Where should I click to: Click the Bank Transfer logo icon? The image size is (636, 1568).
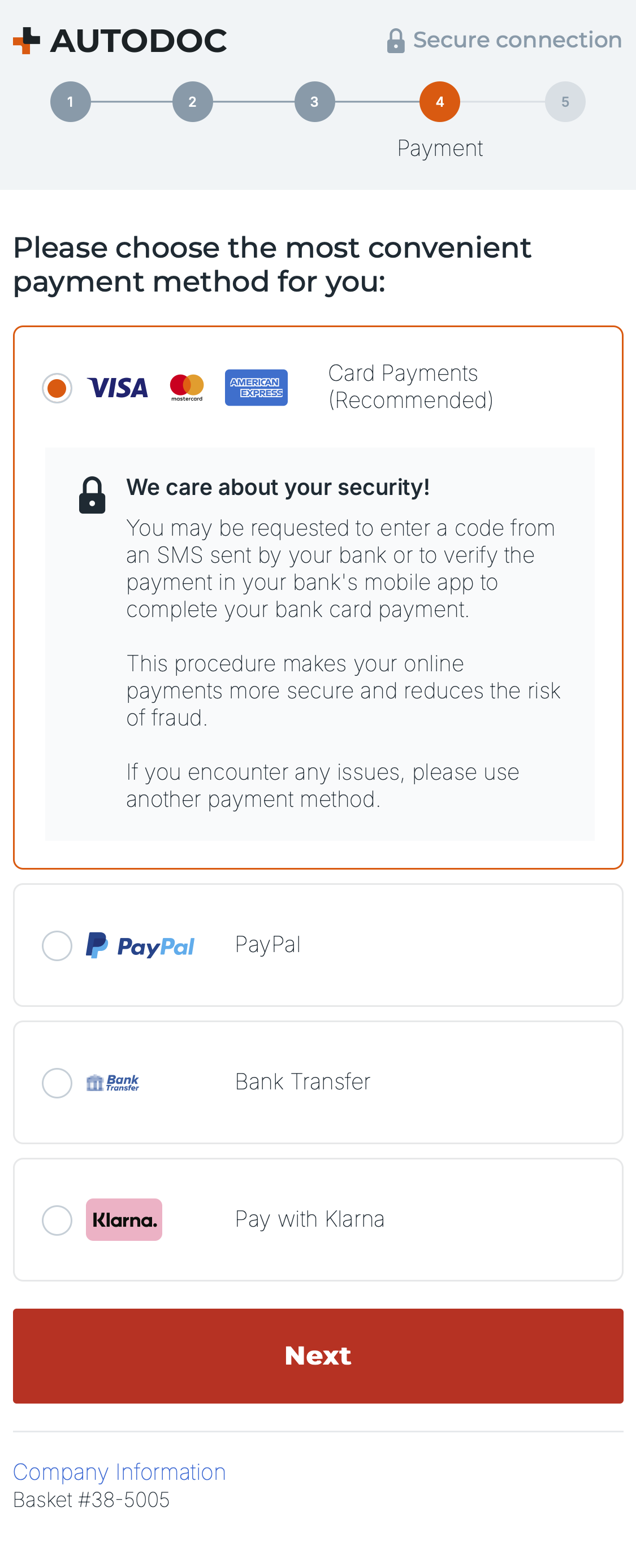pos(113,1082)
